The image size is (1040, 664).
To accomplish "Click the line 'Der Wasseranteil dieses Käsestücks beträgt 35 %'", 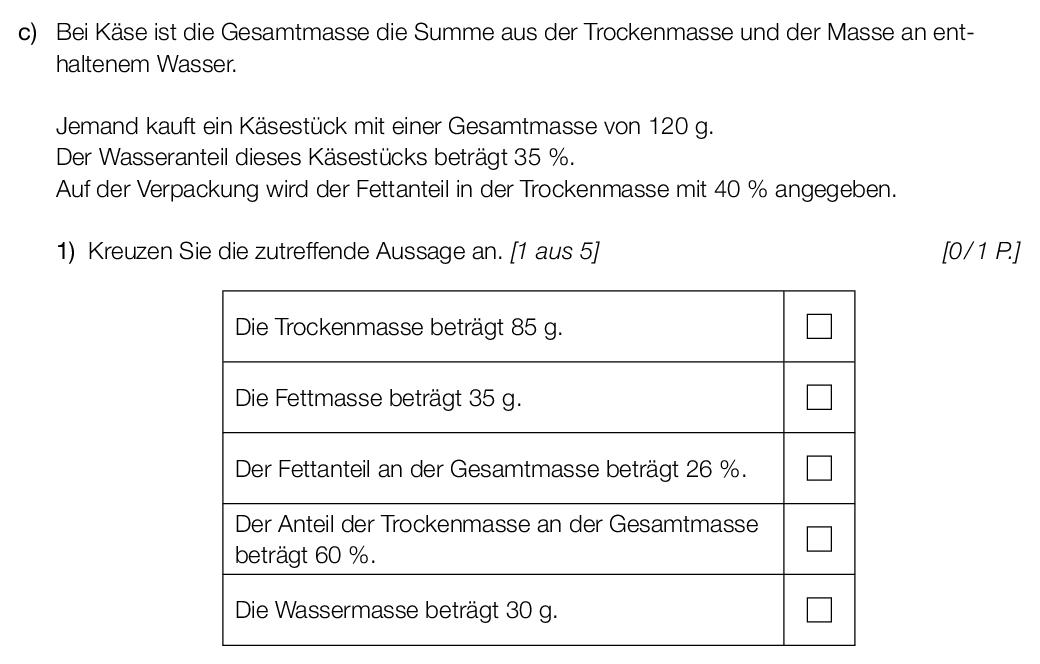I will click(315, 157).
